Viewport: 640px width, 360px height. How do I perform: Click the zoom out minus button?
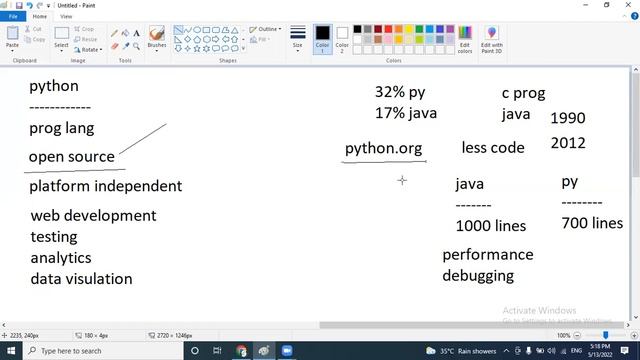[x=577, y=335]
